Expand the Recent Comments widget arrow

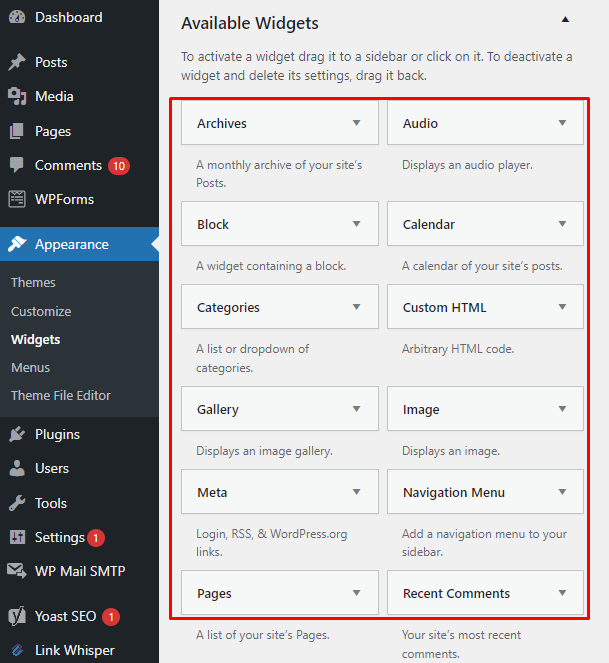[x=562, y=593]
